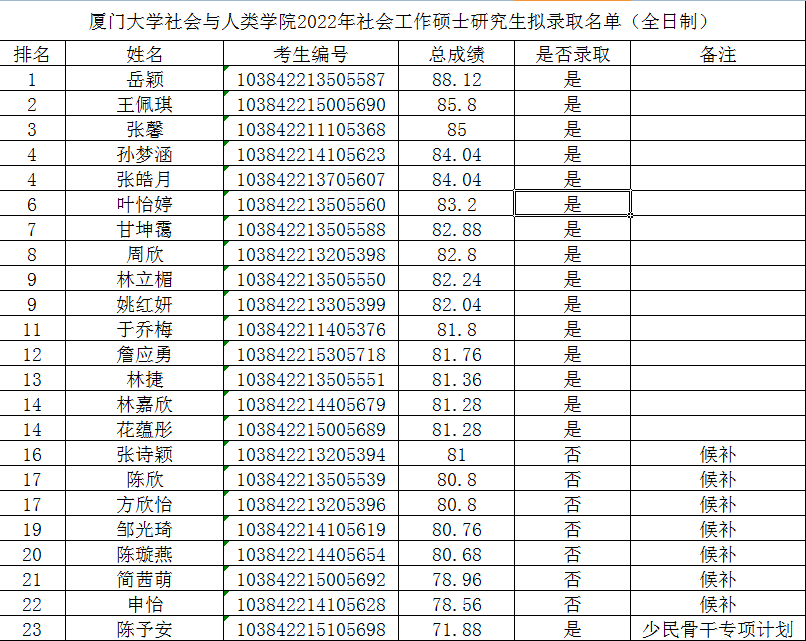Select the name cell 姚红妍
The height and width of the screenshot is (641, 806).
pyautogui.click(x=144, y=304)
